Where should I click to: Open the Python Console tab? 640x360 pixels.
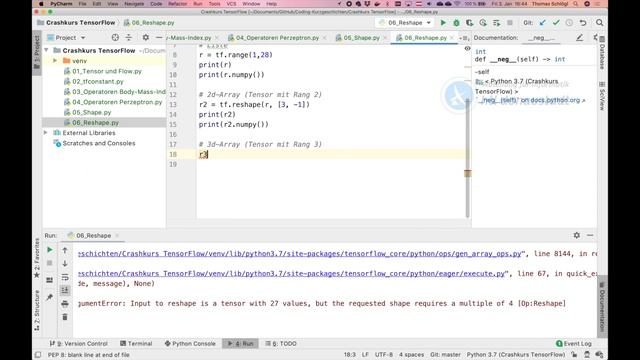pos(190,344)
